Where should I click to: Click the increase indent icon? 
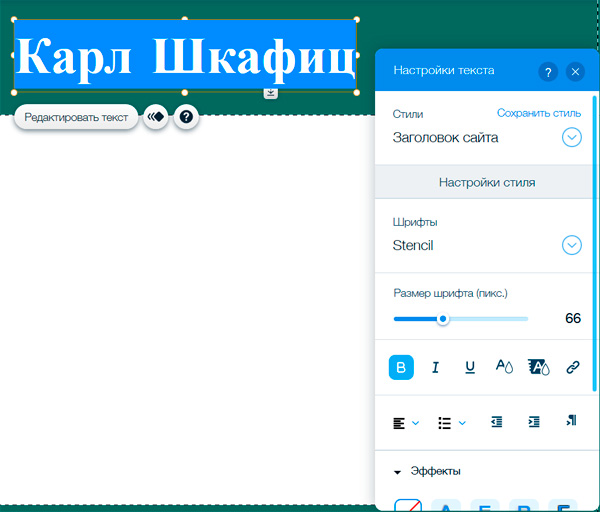pyautogui.click(x=534, y=423)
